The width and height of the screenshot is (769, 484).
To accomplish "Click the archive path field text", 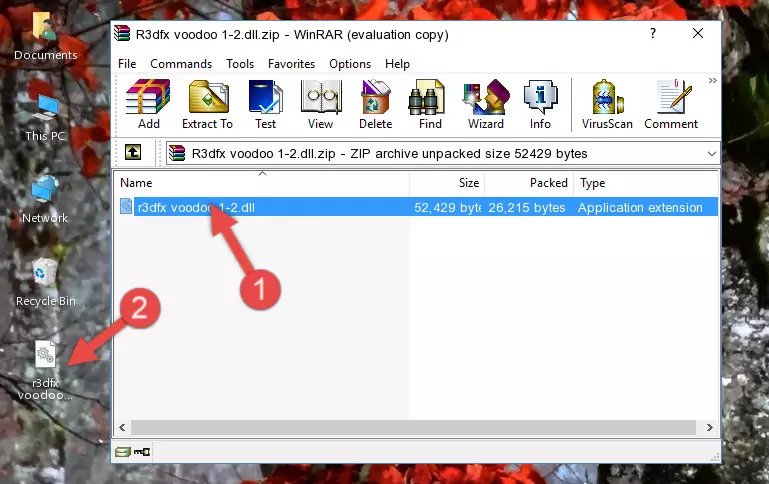I will (x=389, y=154).
